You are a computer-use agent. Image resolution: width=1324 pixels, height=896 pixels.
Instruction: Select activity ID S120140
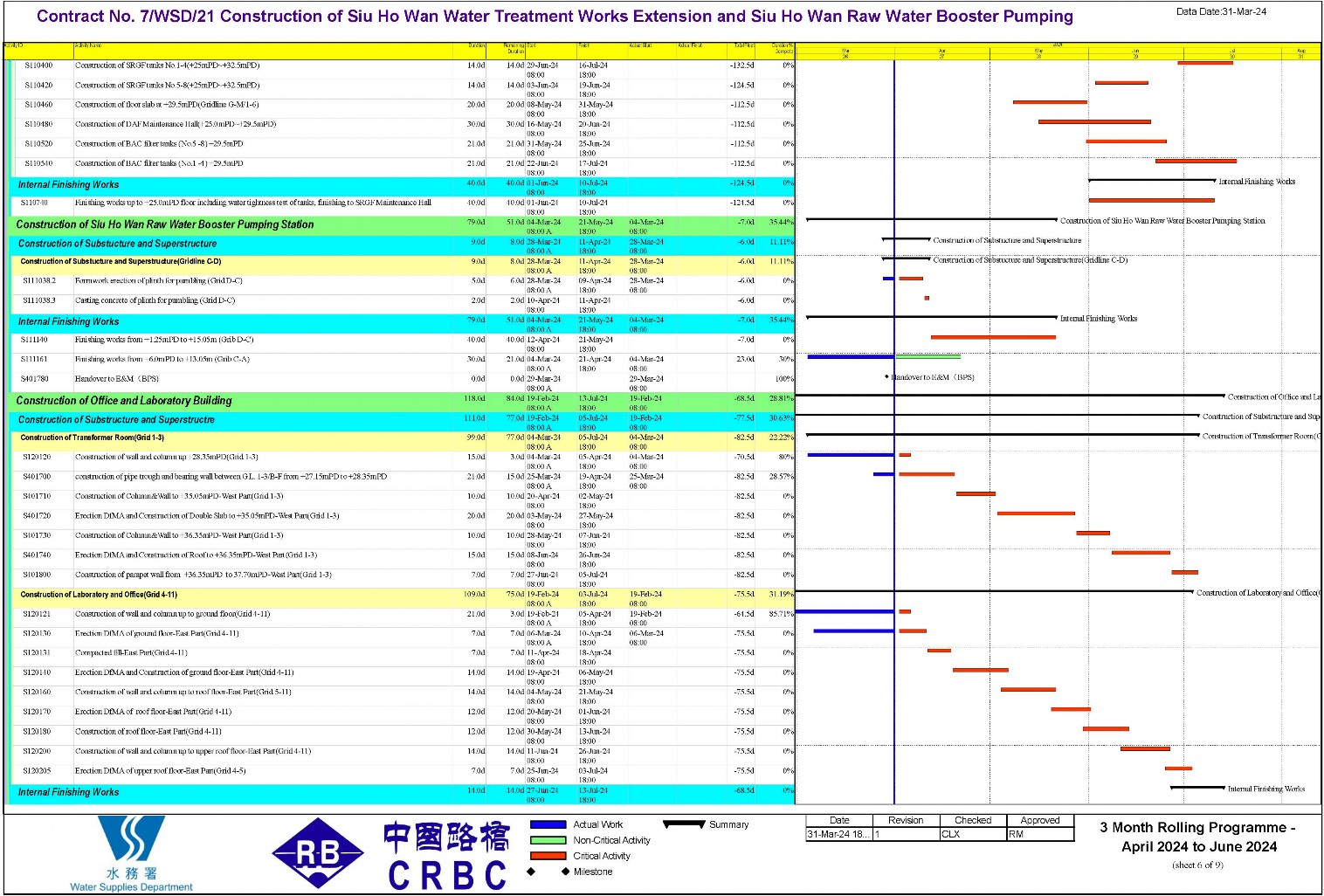(x=37, y=672)
